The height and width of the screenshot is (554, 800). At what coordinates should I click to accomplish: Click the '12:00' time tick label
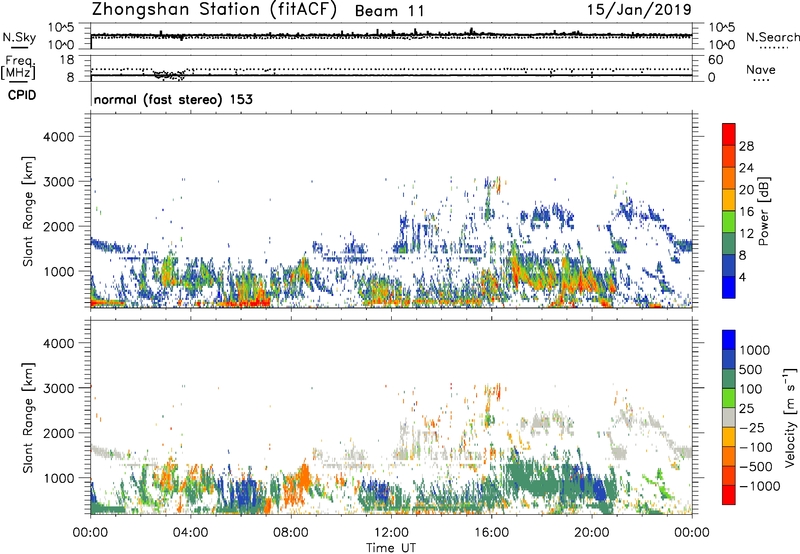click(x=391, y=533)
